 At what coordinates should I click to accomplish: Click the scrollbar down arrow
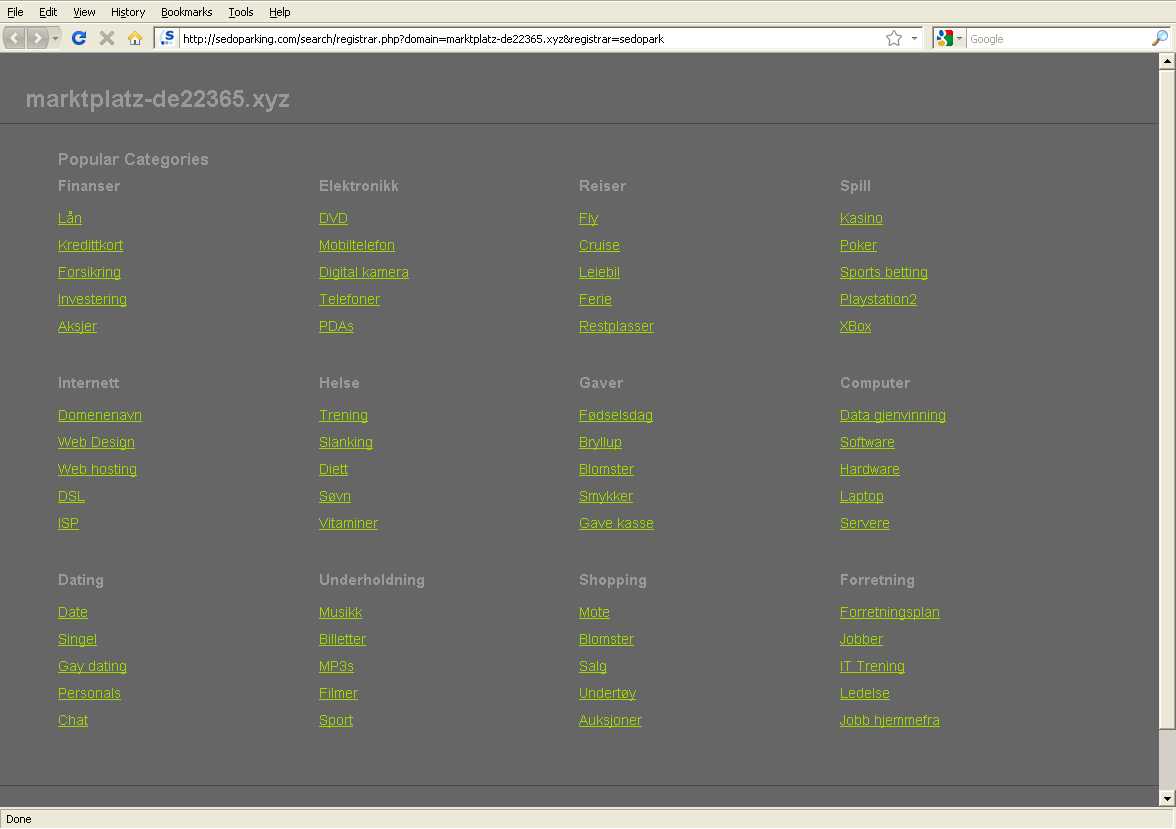[x=1166, y=798]
